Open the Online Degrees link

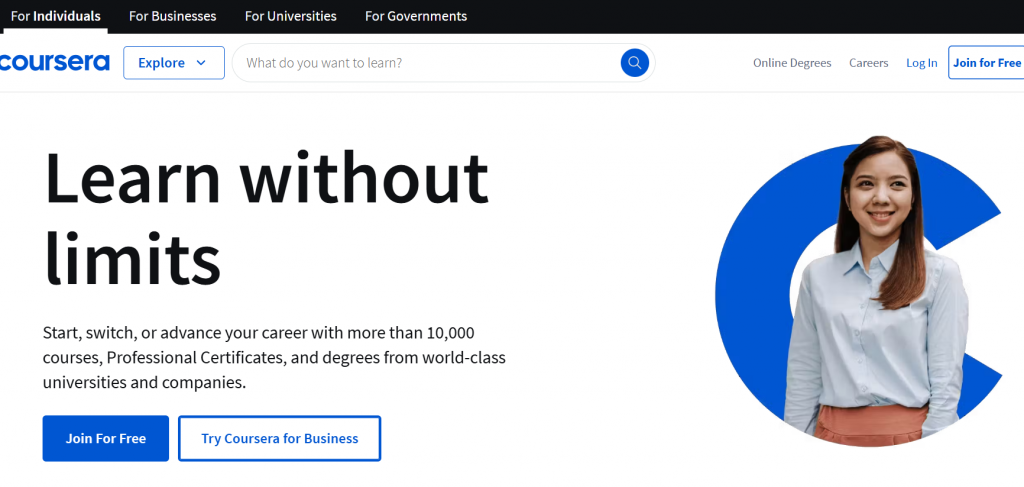792,63
